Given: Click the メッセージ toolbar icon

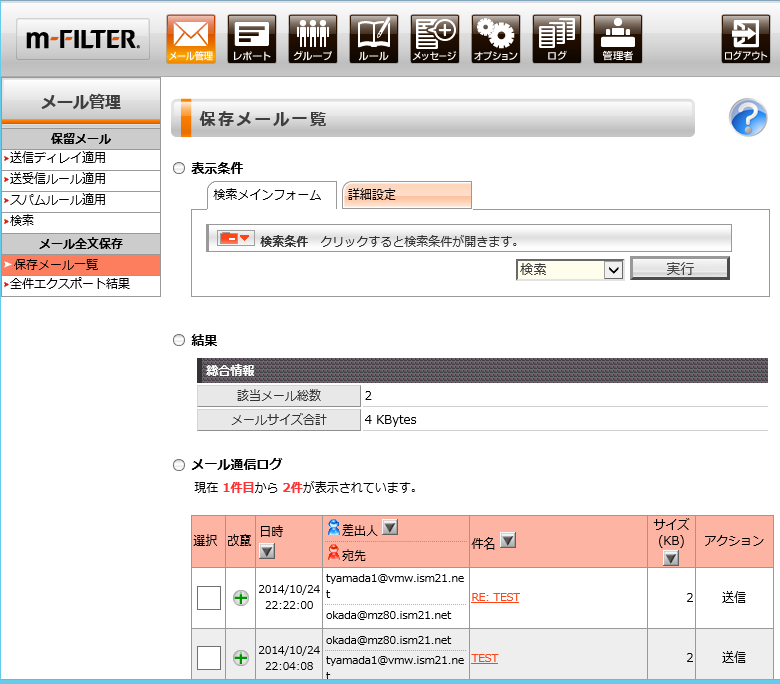Looking at the screenshot, I should (x=434, y=38).
